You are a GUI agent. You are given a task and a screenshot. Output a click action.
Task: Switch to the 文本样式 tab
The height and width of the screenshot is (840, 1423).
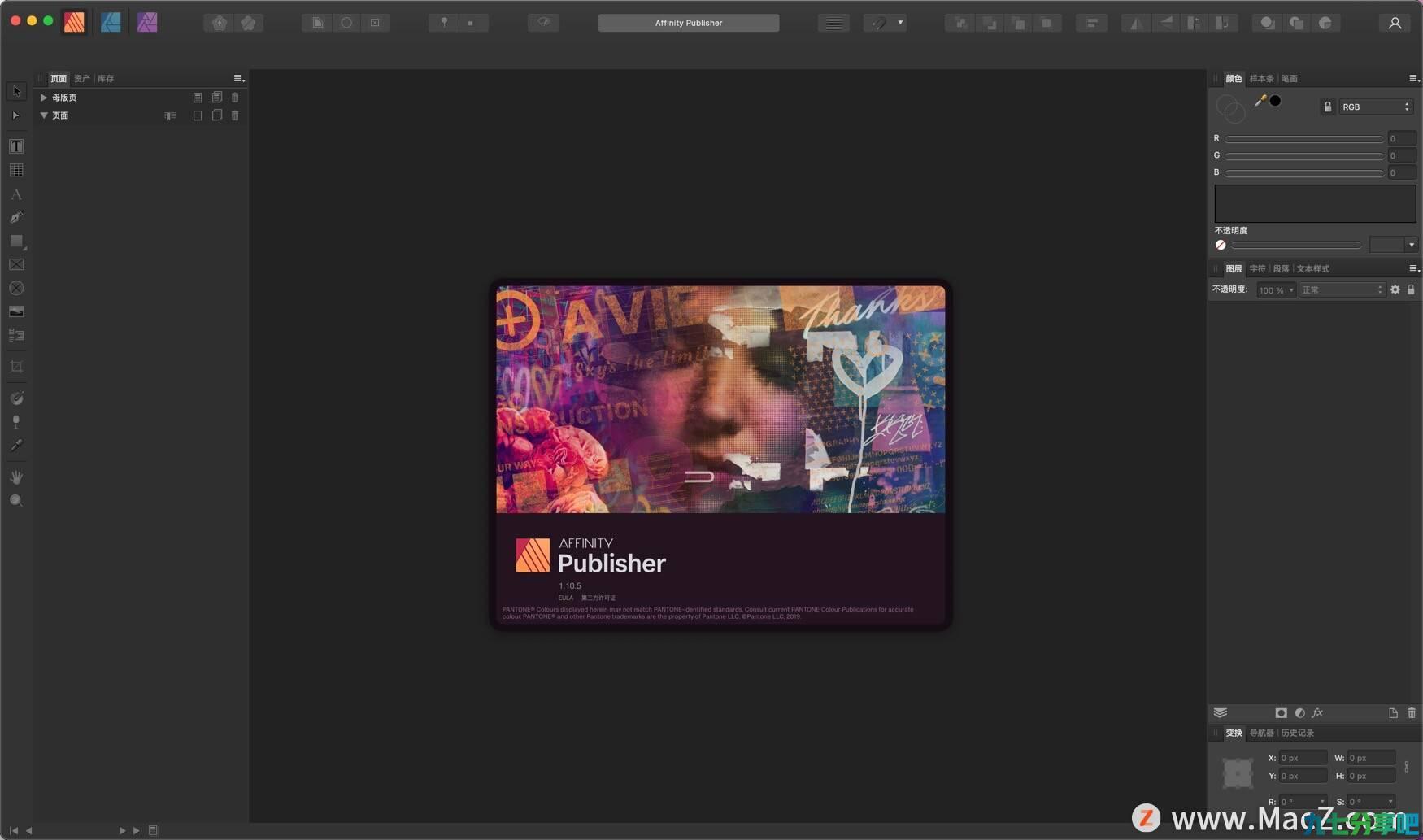pos(1313,268)
